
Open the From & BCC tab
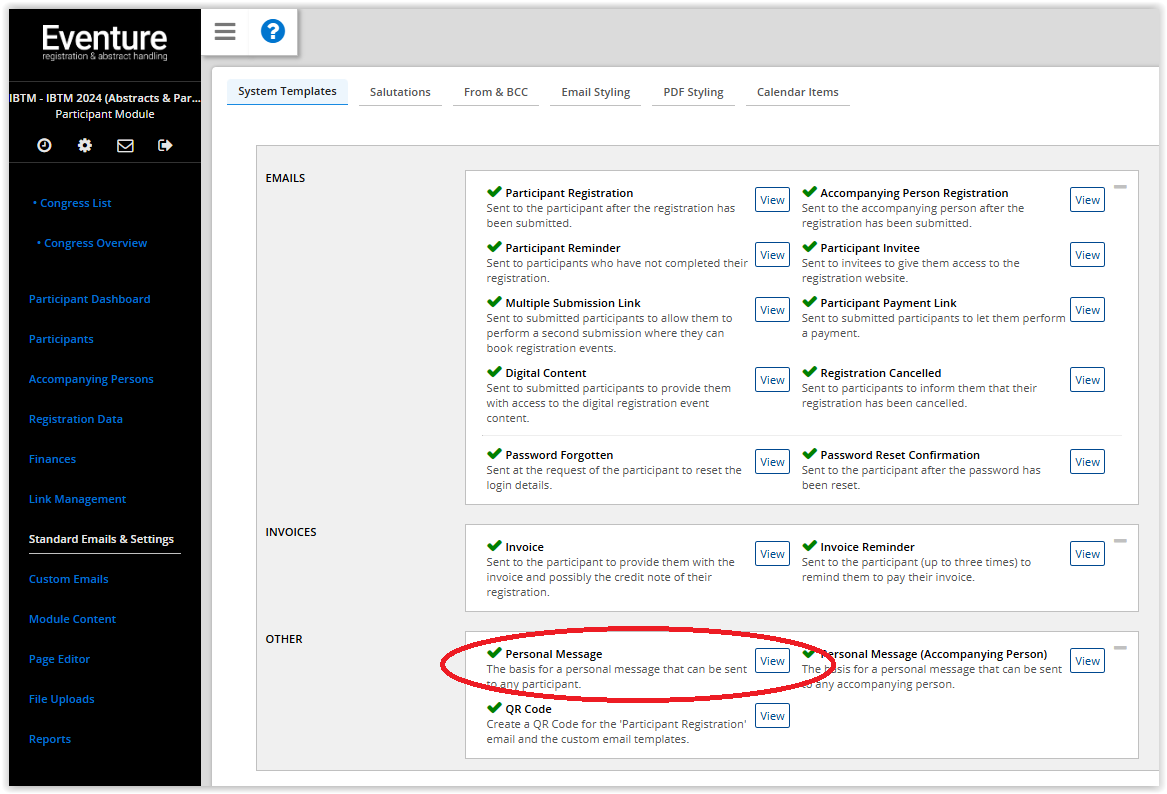pos(496,92)
